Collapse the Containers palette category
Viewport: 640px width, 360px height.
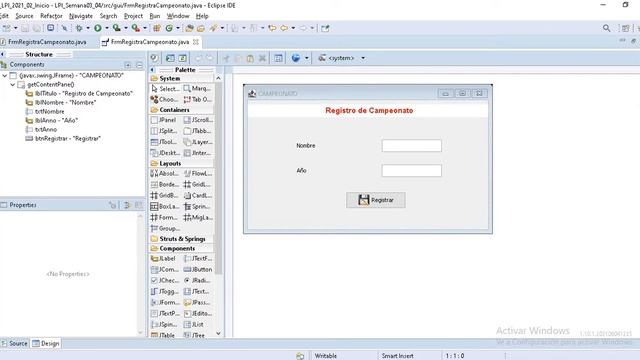181,110
